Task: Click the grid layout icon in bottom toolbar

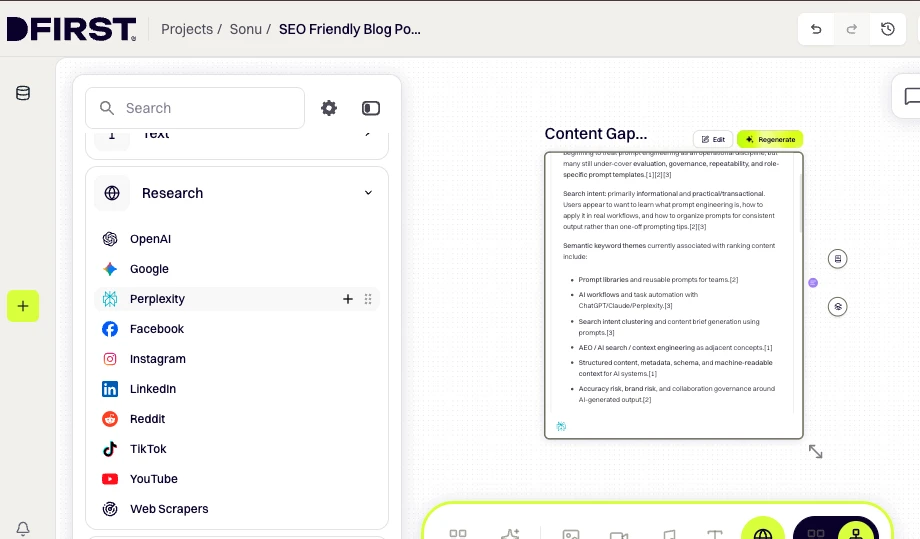Action: (458, 534)
